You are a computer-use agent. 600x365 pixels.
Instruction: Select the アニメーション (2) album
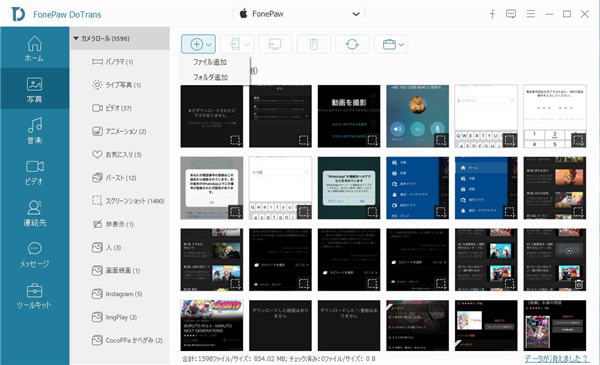[x=120, y=131]
